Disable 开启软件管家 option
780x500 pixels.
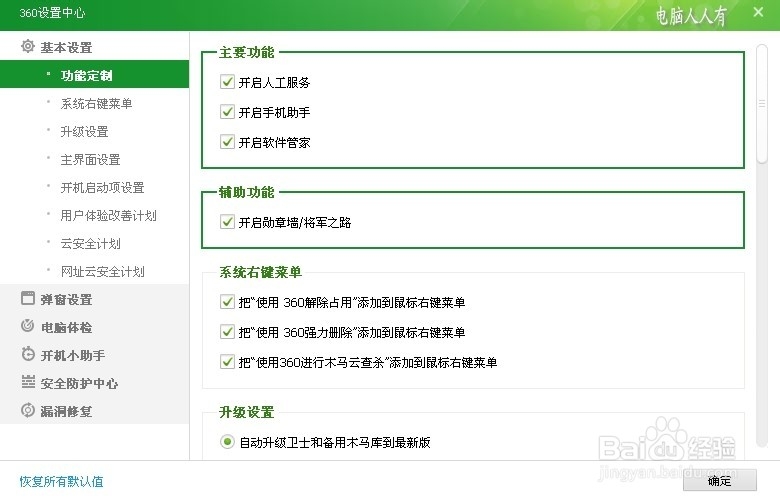point(227,142)
